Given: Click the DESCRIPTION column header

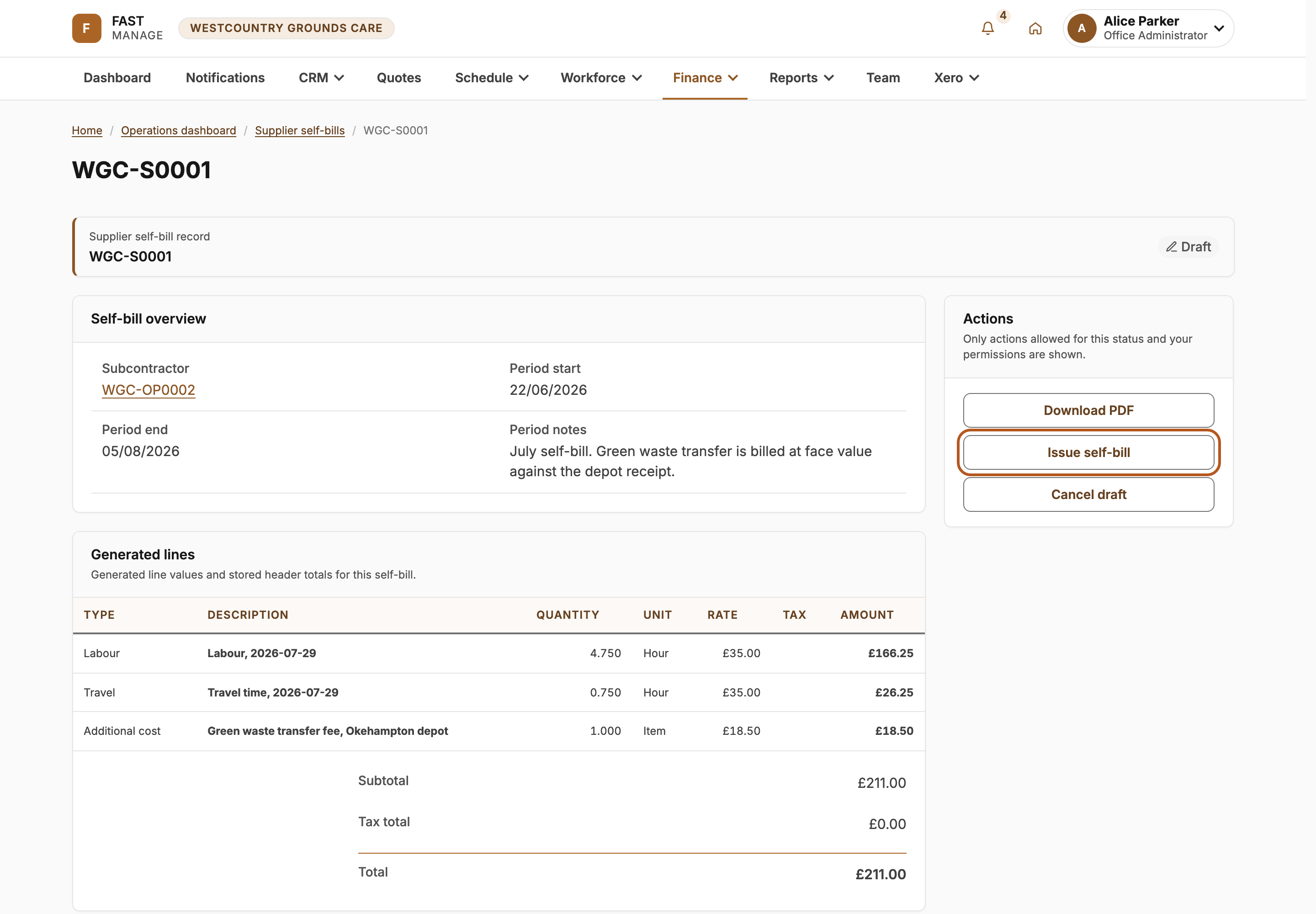Looking at the screenshot, I should coord(248,615).
